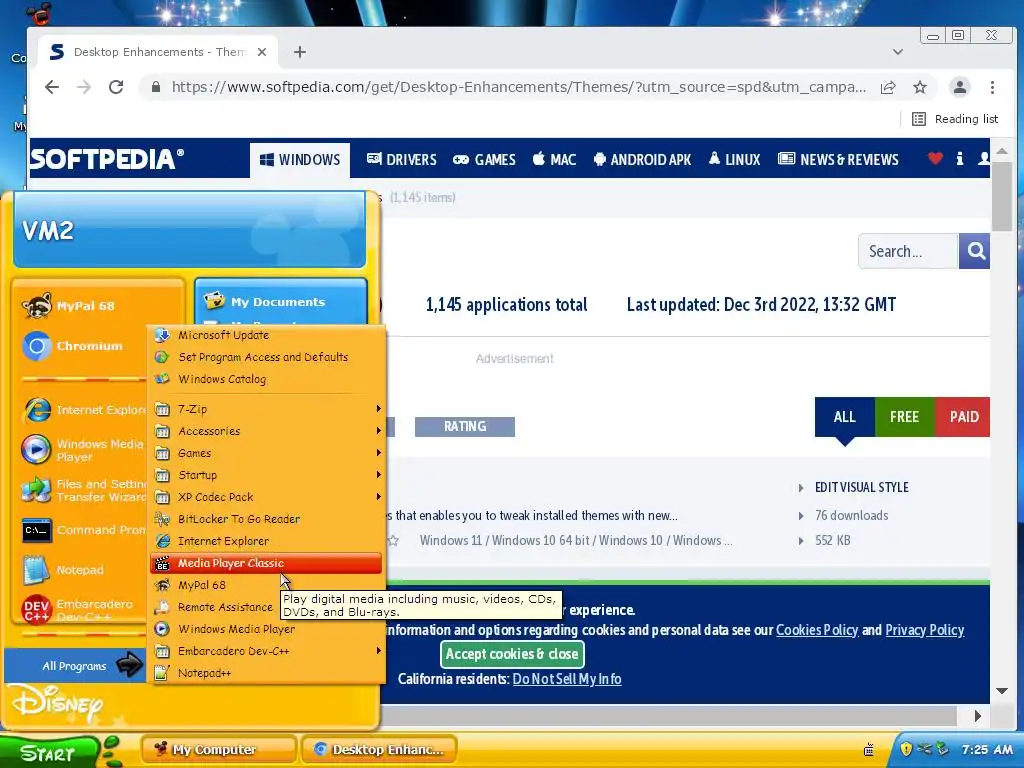
Task: Expand the Accessories submenu
Action: tap(266, 431)
